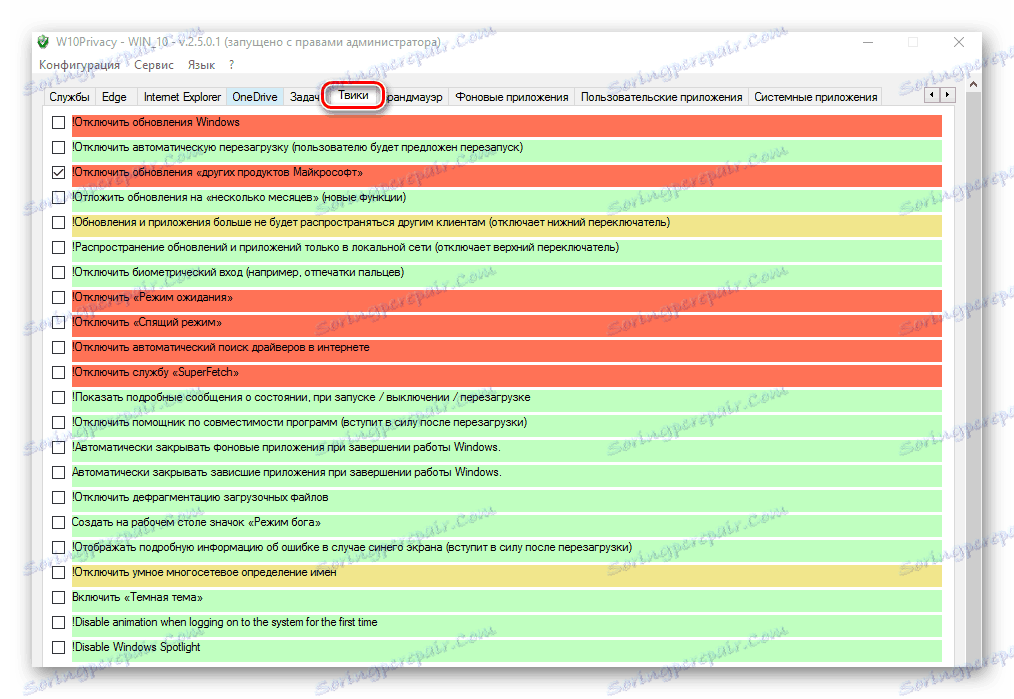Check 'Автоматически закрывать зависшие приложения' checkbox
Screen dimensions: 1014x699
(58, 473)
